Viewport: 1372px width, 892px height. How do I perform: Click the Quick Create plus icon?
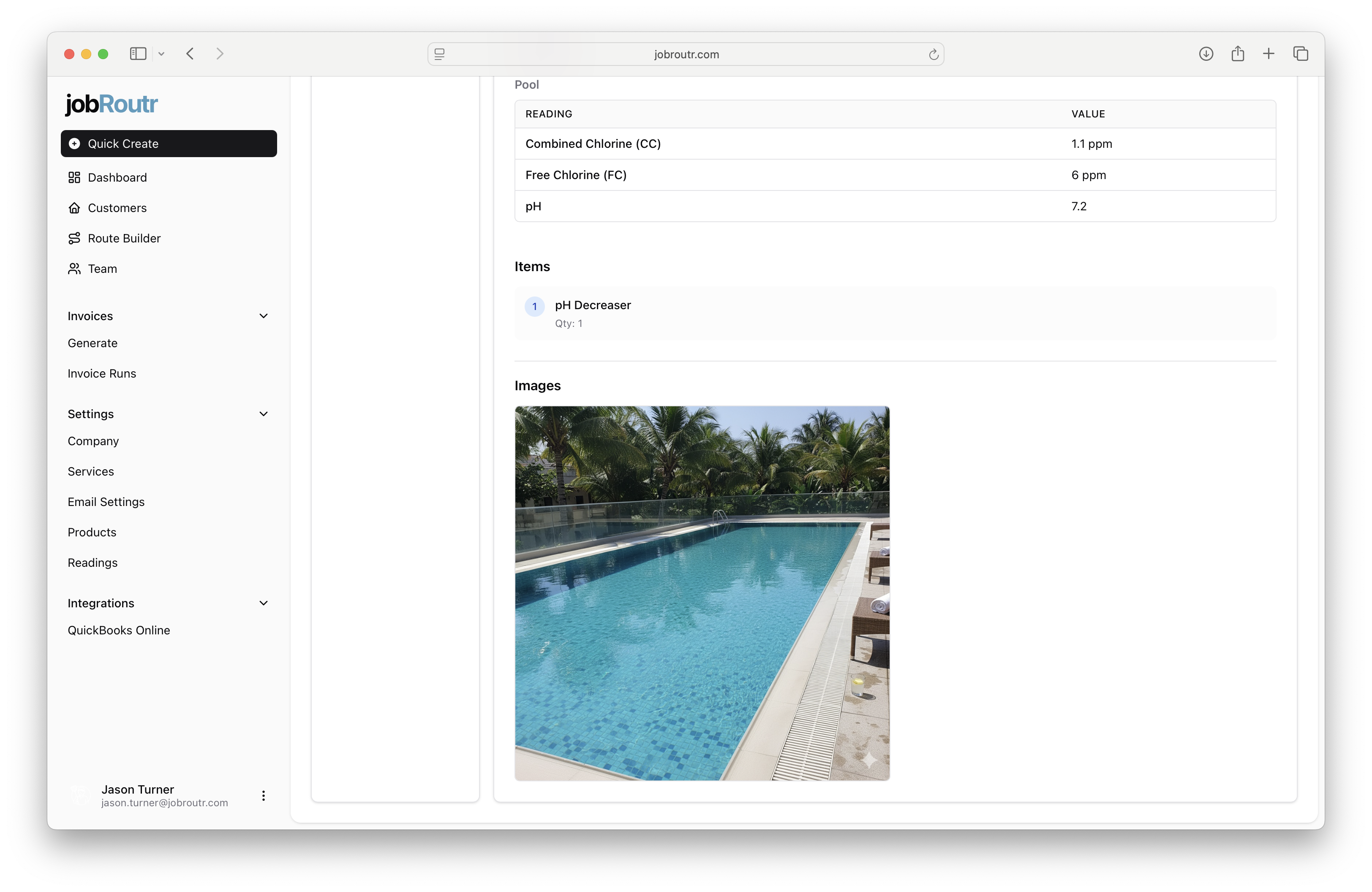74,144
